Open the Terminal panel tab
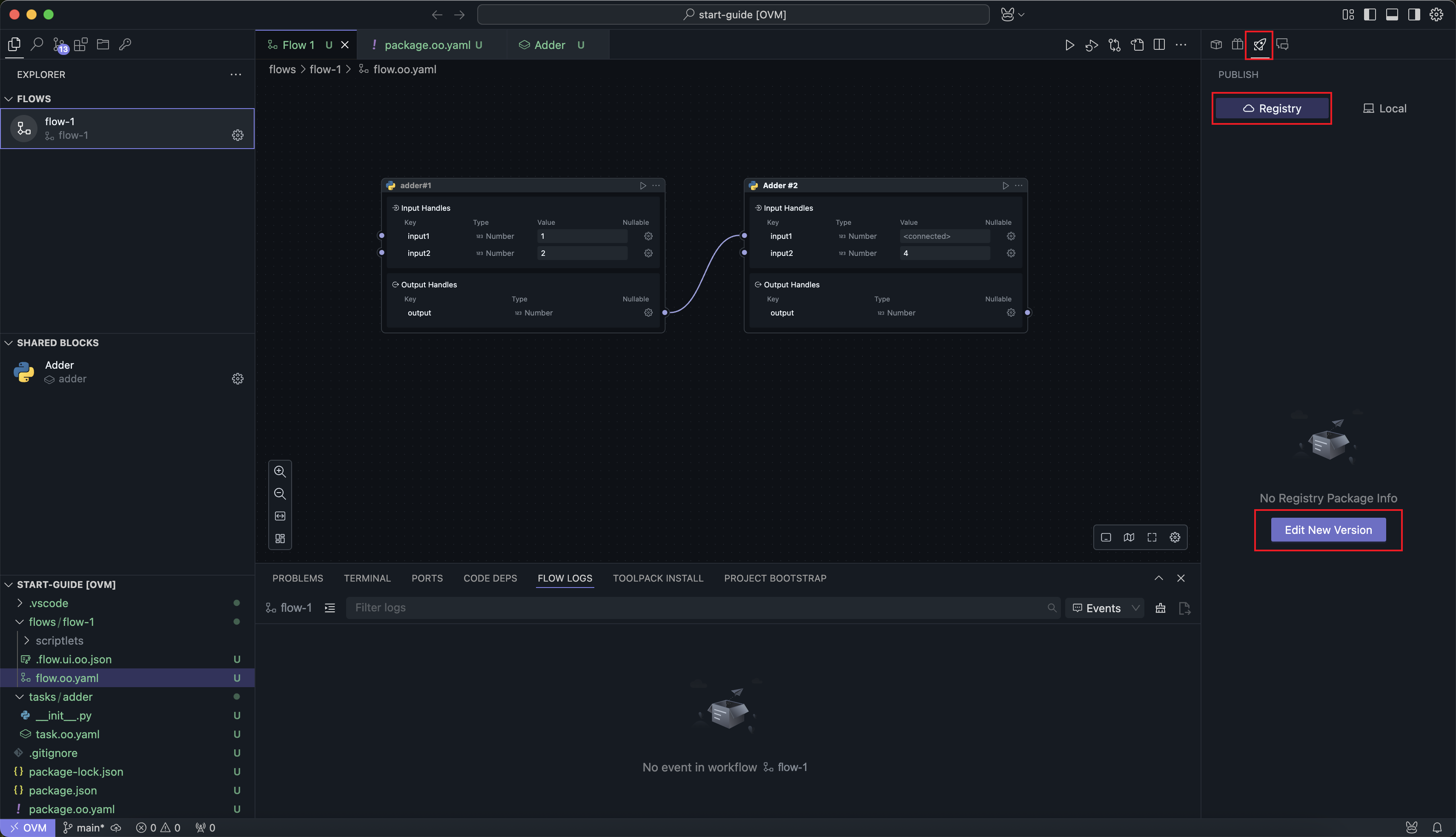This screenshot has height=837, width=1456. click(367, 578)
